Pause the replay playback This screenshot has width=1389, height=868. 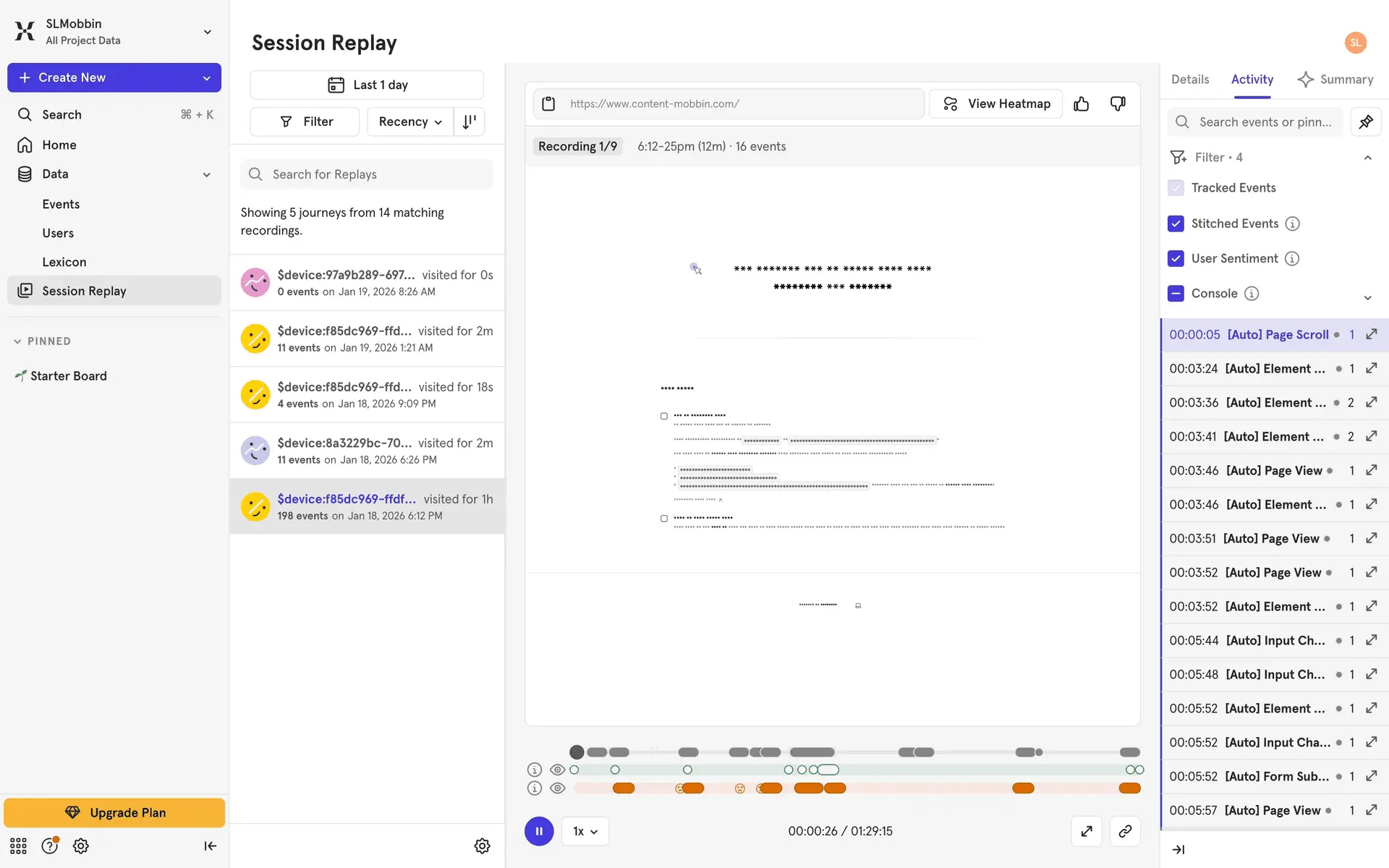pyautogui.click(x=539, y=831)
